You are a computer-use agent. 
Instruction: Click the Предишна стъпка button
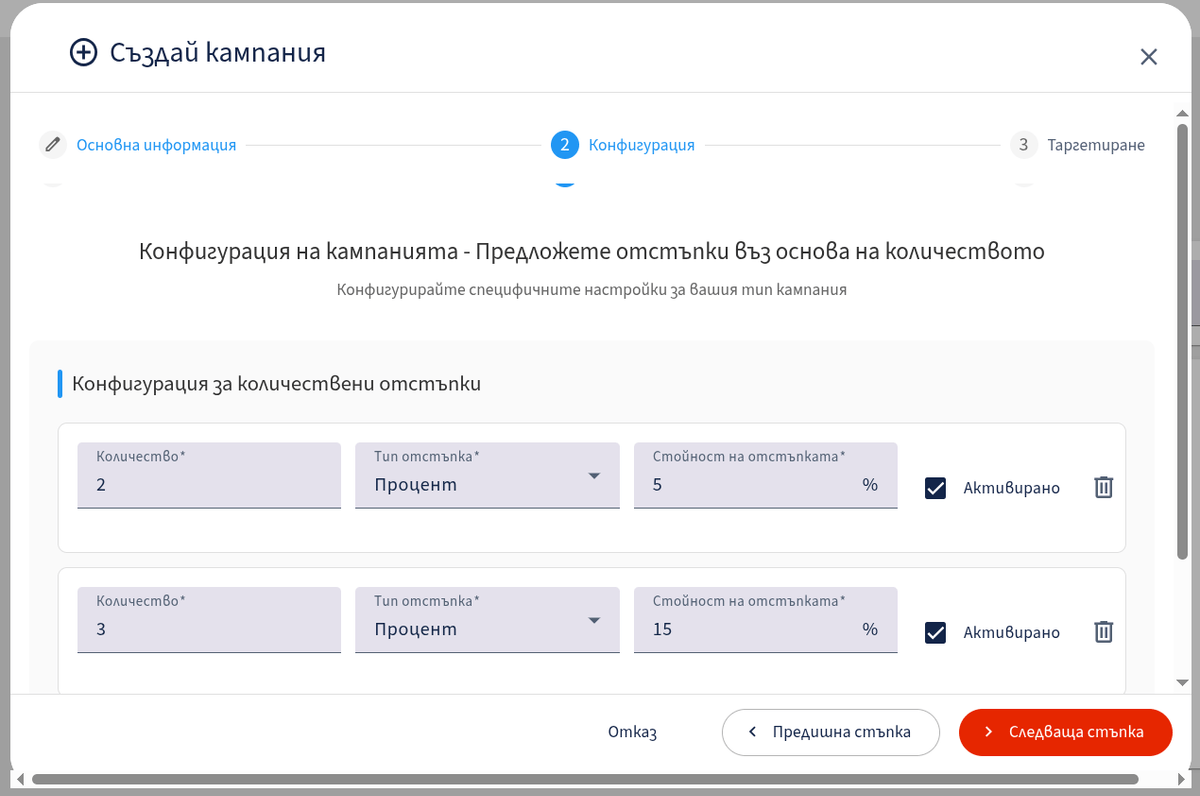830,732
